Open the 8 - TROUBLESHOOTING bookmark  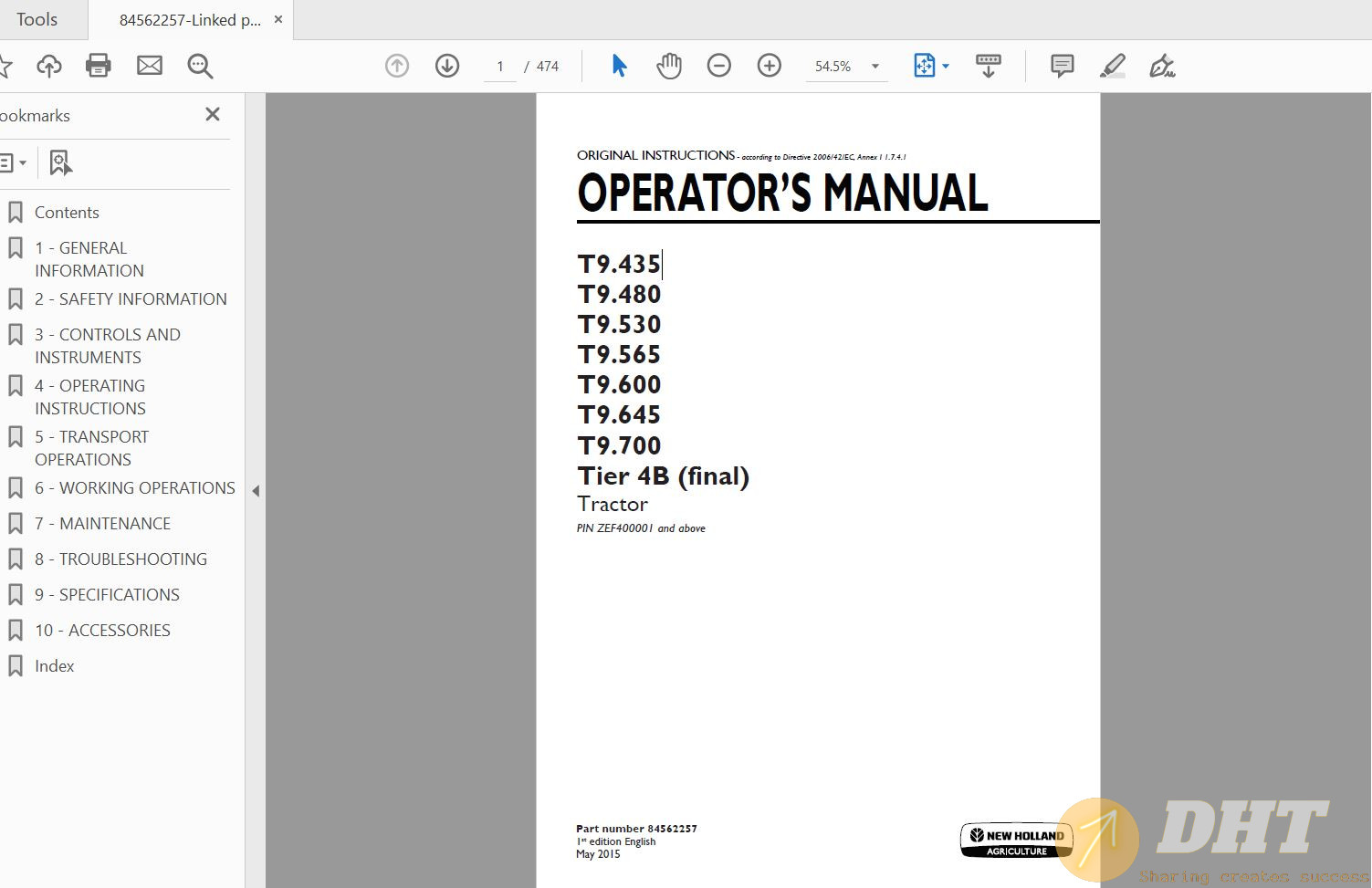tap(120, 559)
